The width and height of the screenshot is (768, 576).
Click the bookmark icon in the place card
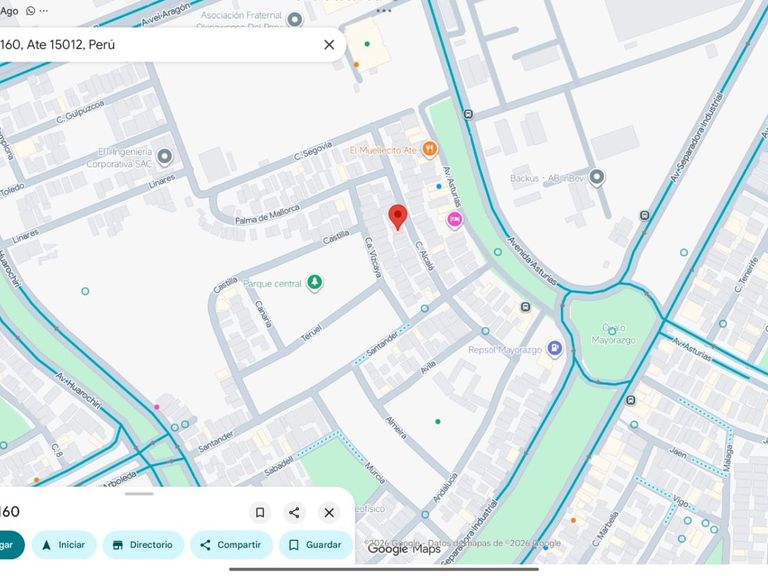click(x=260, y=512)
